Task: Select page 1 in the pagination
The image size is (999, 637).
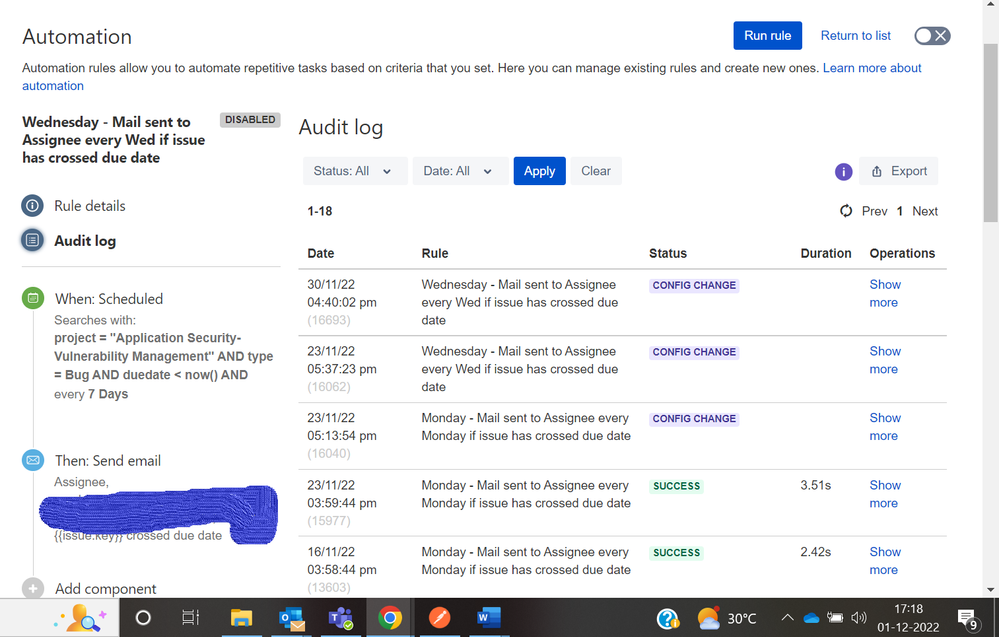Action: coord(900,211)
